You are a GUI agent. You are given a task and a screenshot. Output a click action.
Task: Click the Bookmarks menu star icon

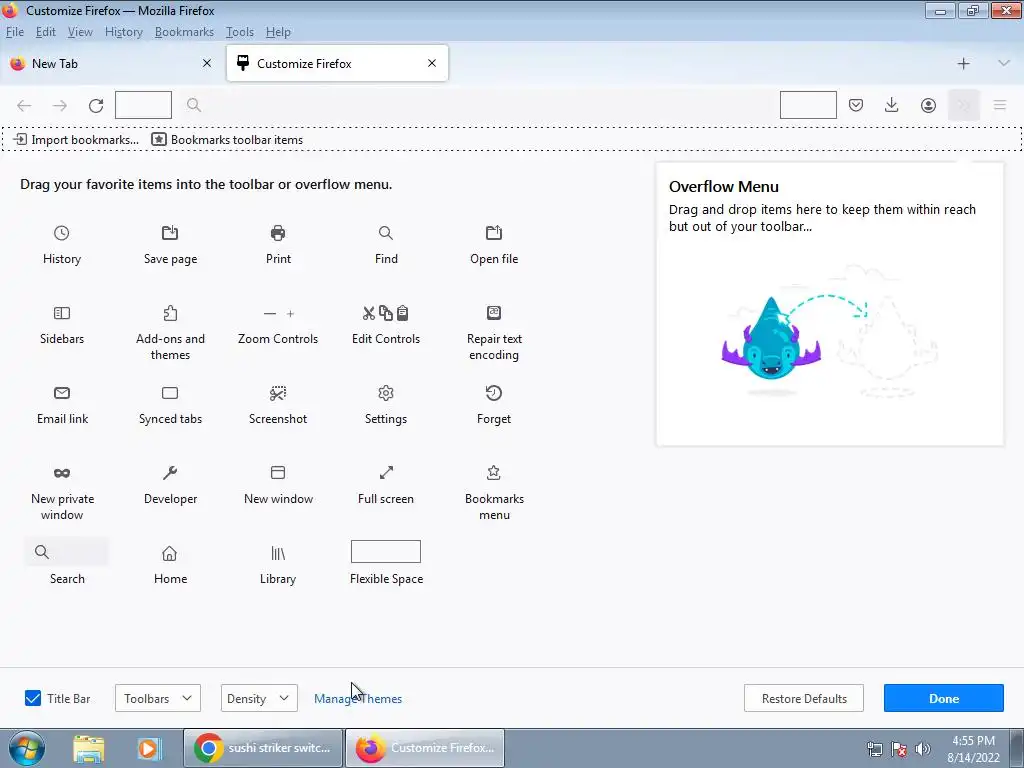point(494,472)
